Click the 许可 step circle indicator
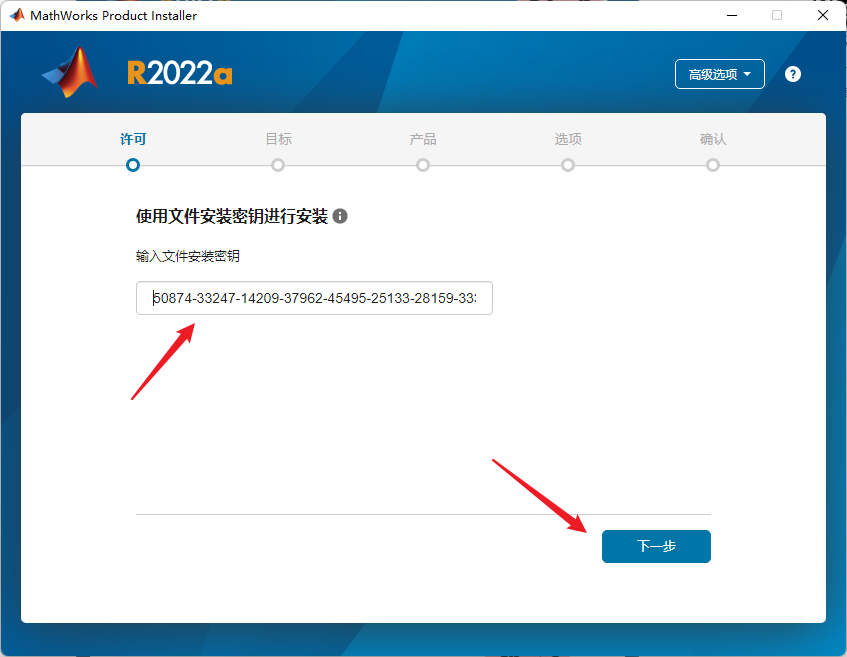This screenshot has height=657, width=847. tap(133, 165)
